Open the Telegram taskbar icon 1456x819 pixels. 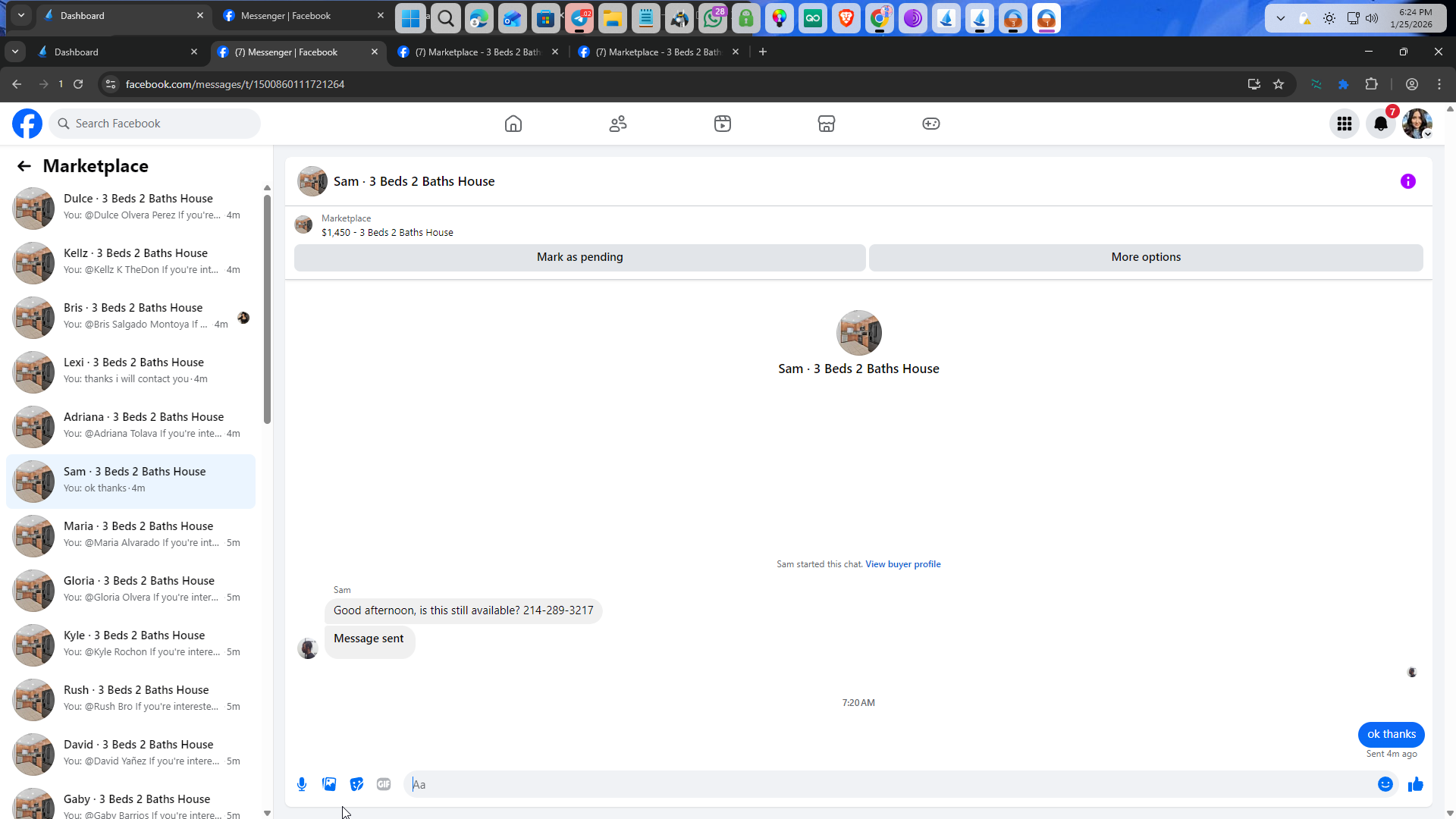[579, 19]
